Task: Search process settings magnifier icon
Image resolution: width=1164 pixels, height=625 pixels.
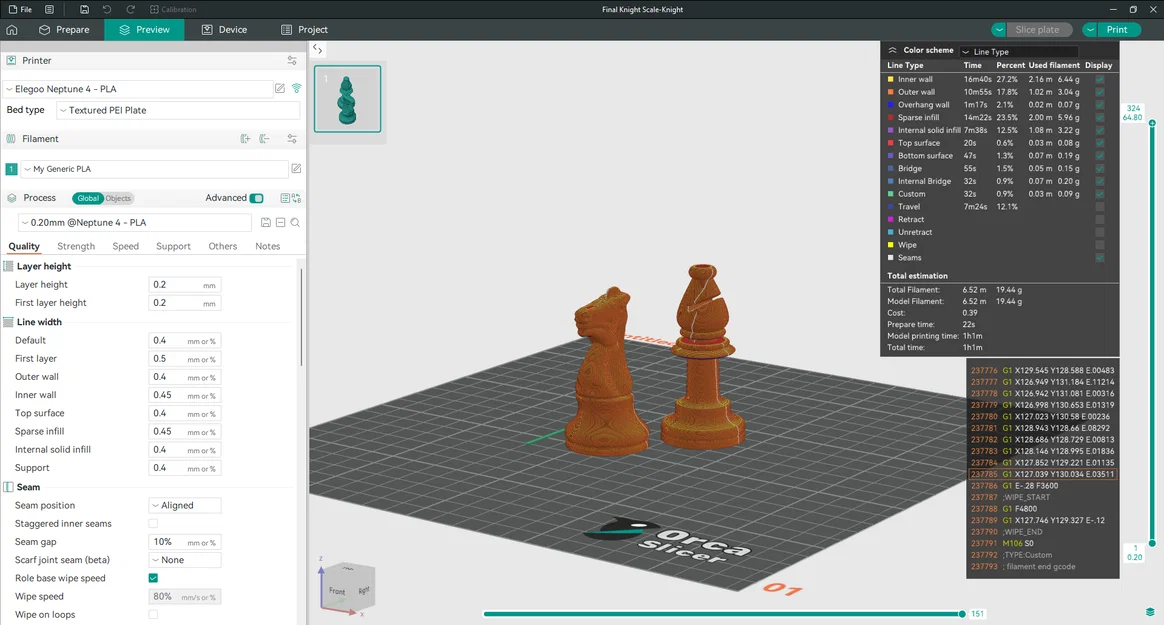Action: [295, 223]
